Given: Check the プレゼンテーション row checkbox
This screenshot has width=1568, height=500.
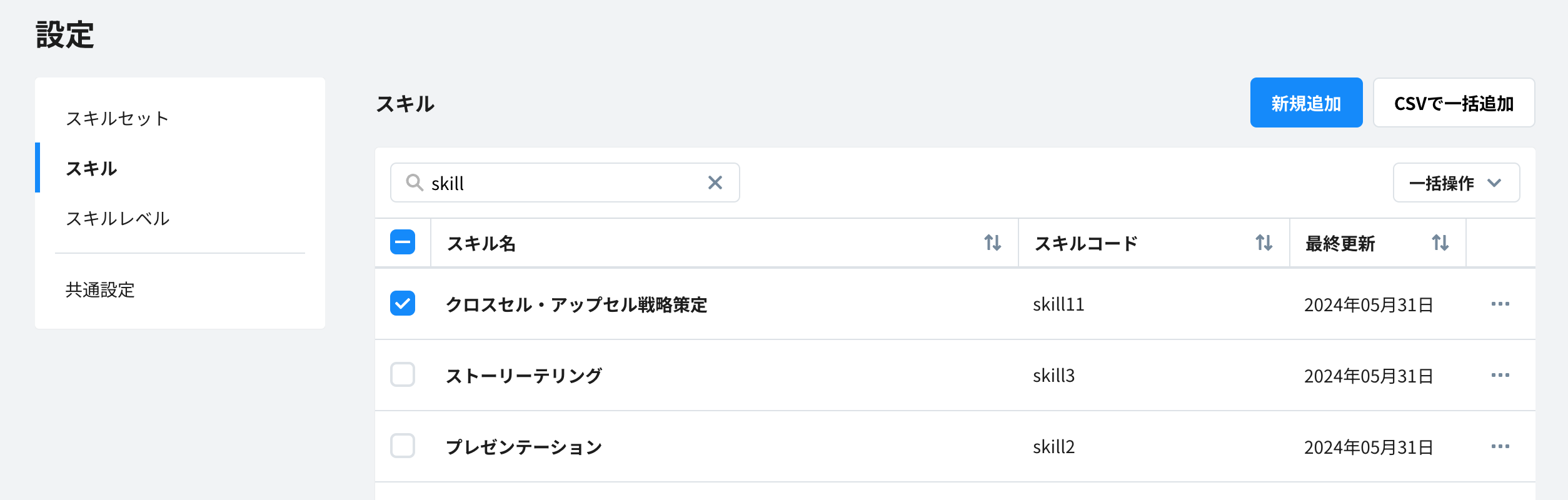Looking at the screenshot, I should tap(403, 446).
